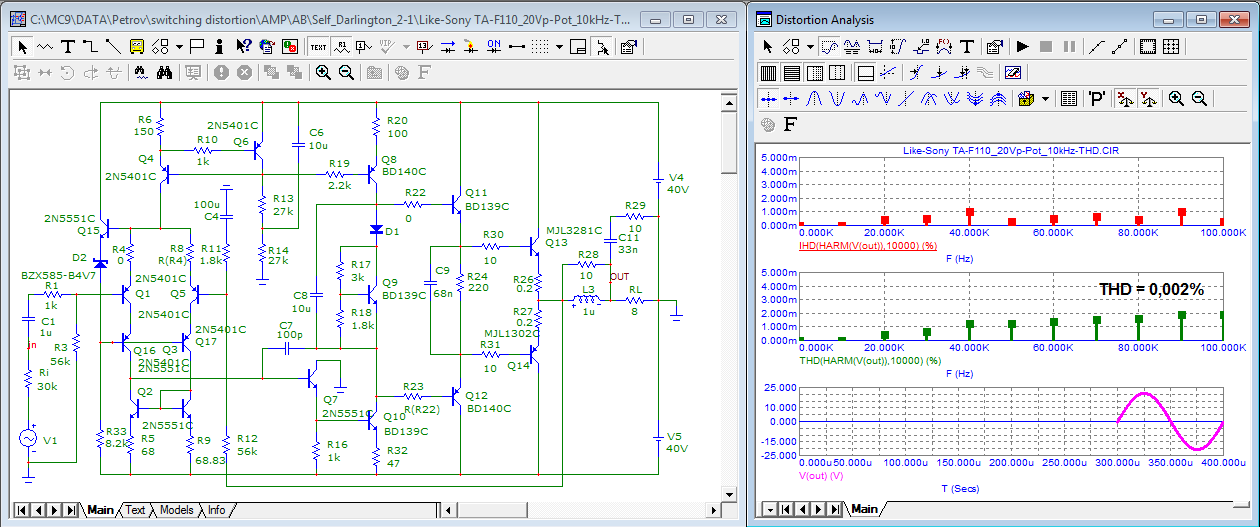Switch to the Models tab
The image size is (1260, 527).
176,510
